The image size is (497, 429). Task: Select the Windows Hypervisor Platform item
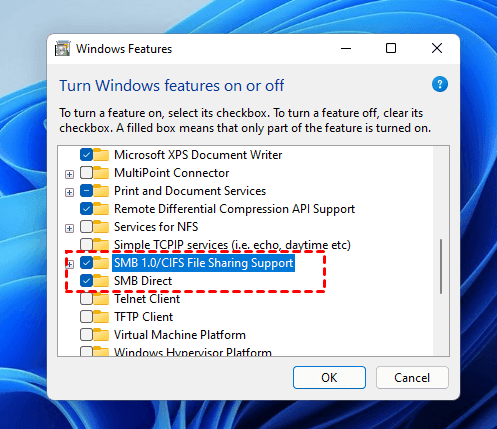pyautogui.click(x=193, y=352)
